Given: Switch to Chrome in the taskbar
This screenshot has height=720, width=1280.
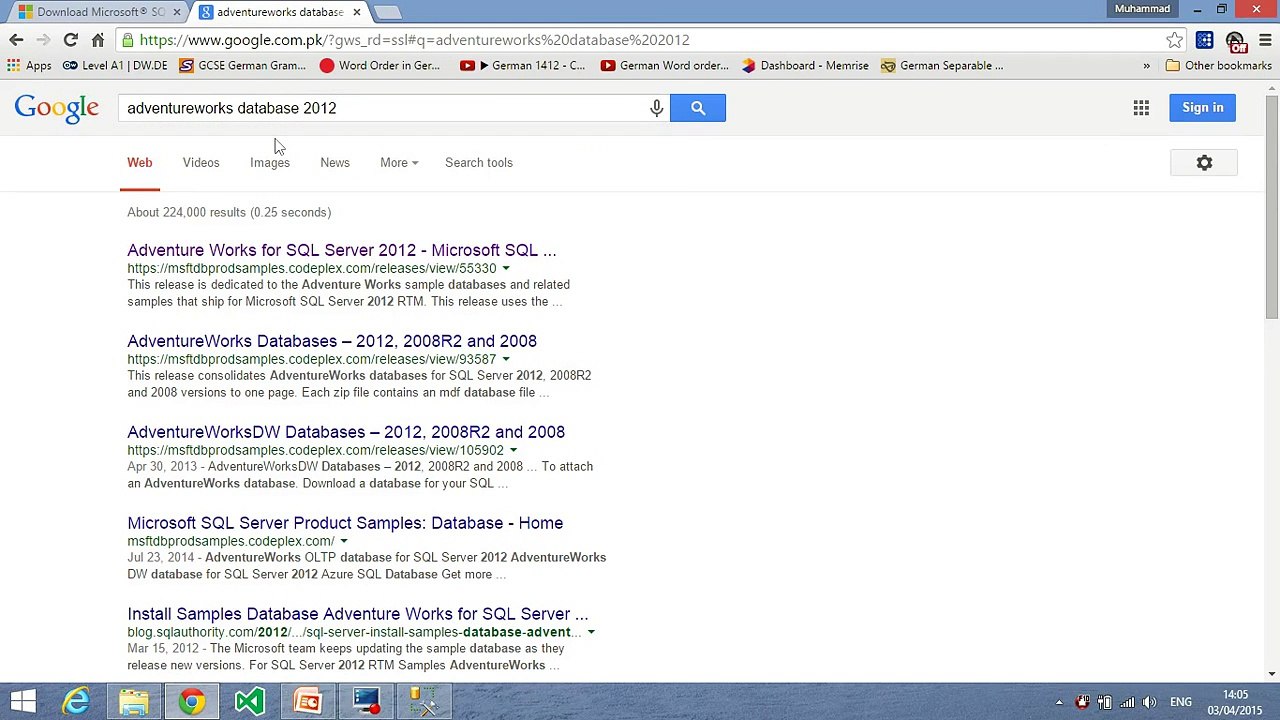Looking at the screenshot, I should pyautogui.click(x=192, y=701).
